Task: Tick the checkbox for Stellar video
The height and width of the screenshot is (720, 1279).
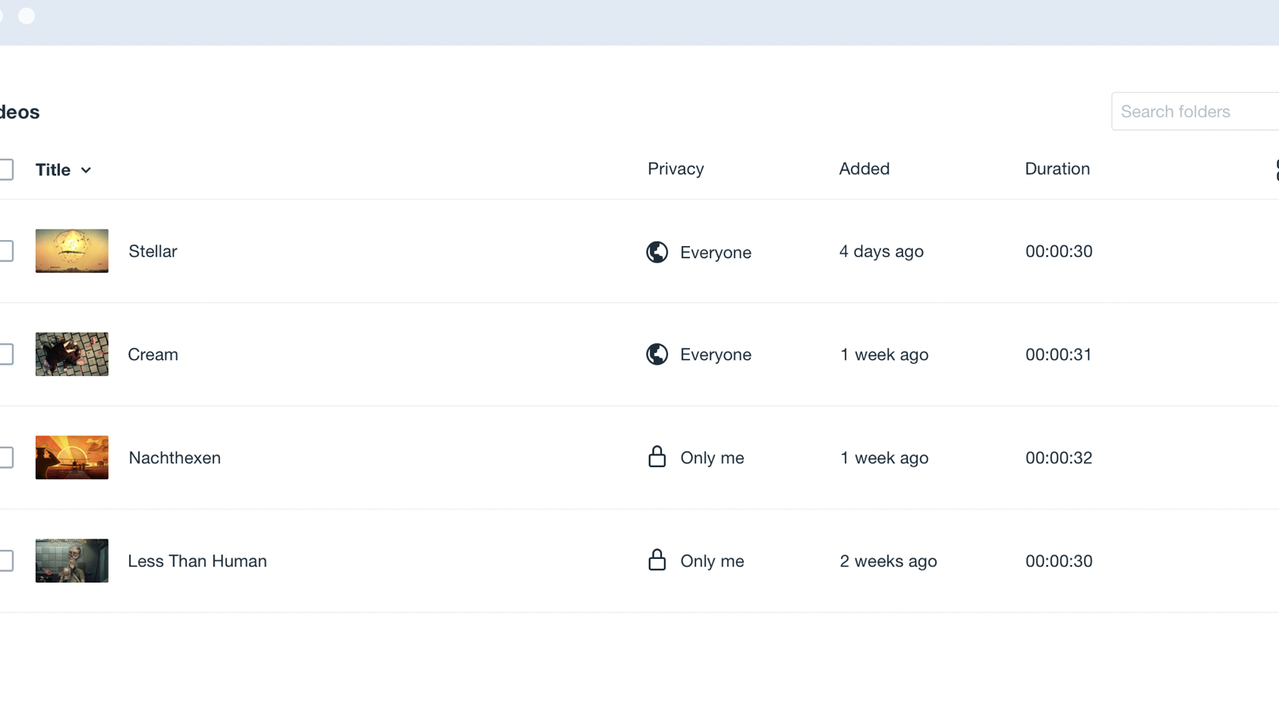Action: 5,251
